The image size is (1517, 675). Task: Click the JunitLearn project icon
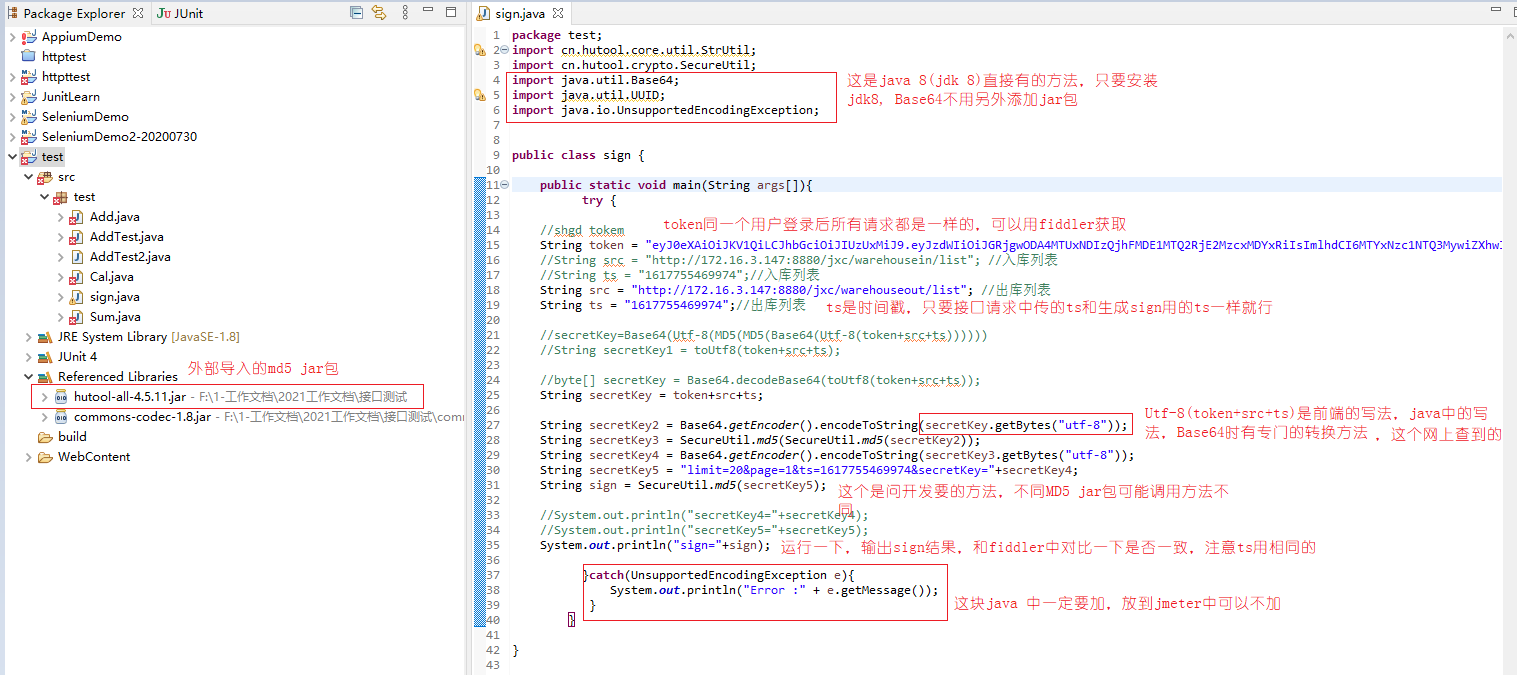(x=30, y=97)
